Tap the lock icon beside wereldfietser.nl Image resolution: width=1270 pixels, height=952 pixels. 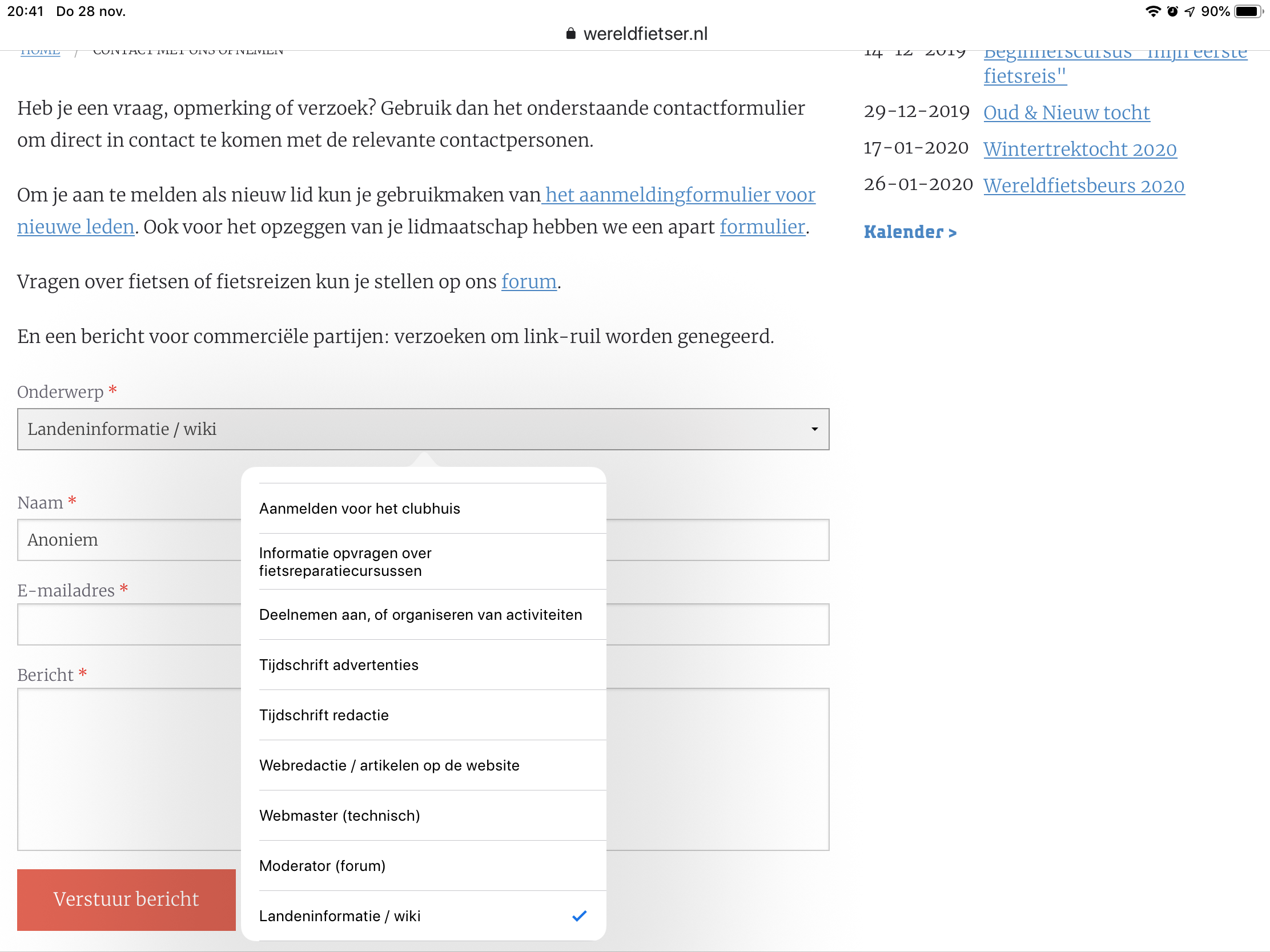(x=570, y=34)
